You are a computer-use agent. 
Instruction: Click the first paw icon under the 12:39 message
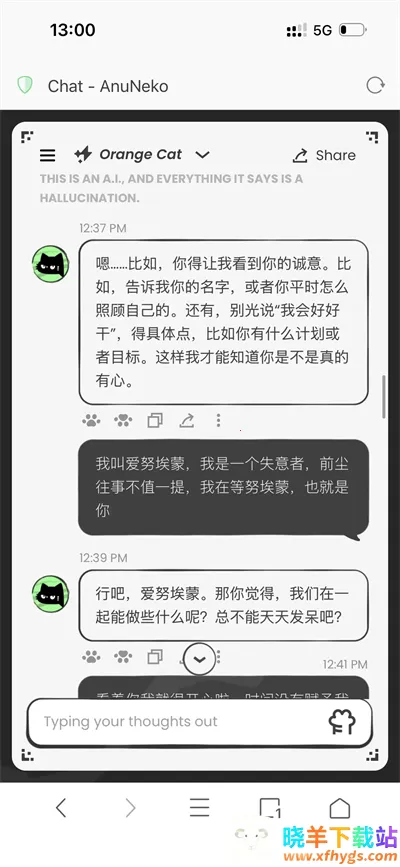click(x=91, y=657)
